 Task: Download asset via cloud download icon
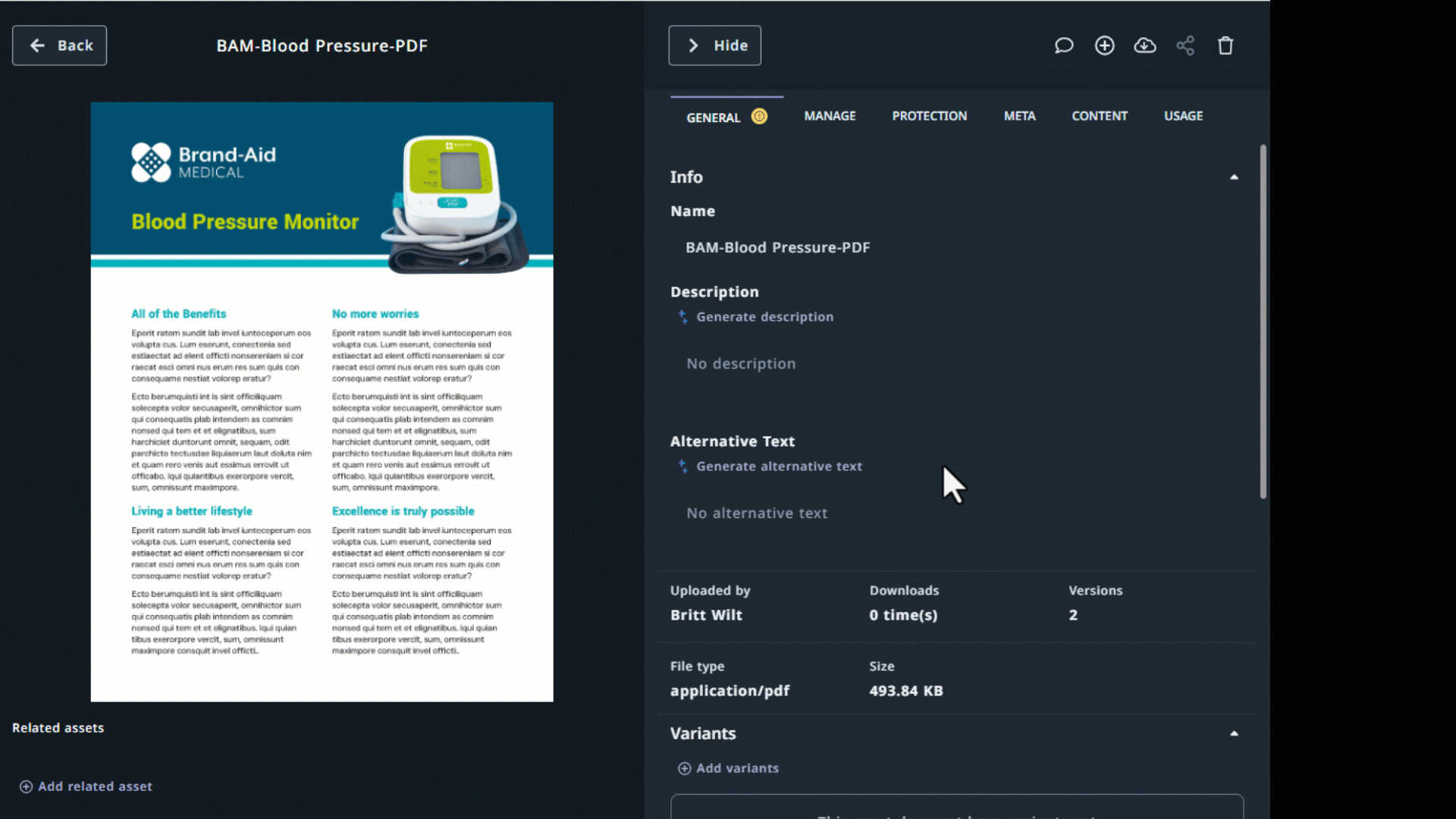pyautogui.click(x=1144, y=45)
